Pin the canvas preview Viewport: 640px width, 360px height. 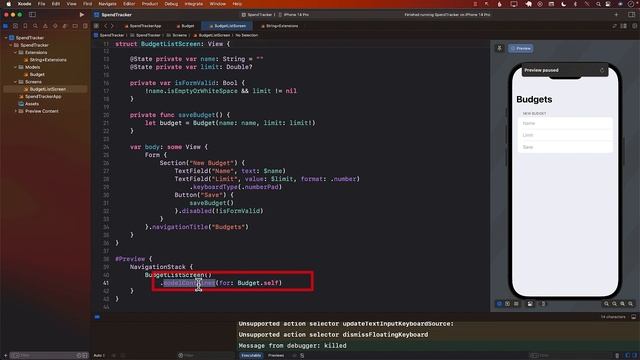[x=499, y=48]
